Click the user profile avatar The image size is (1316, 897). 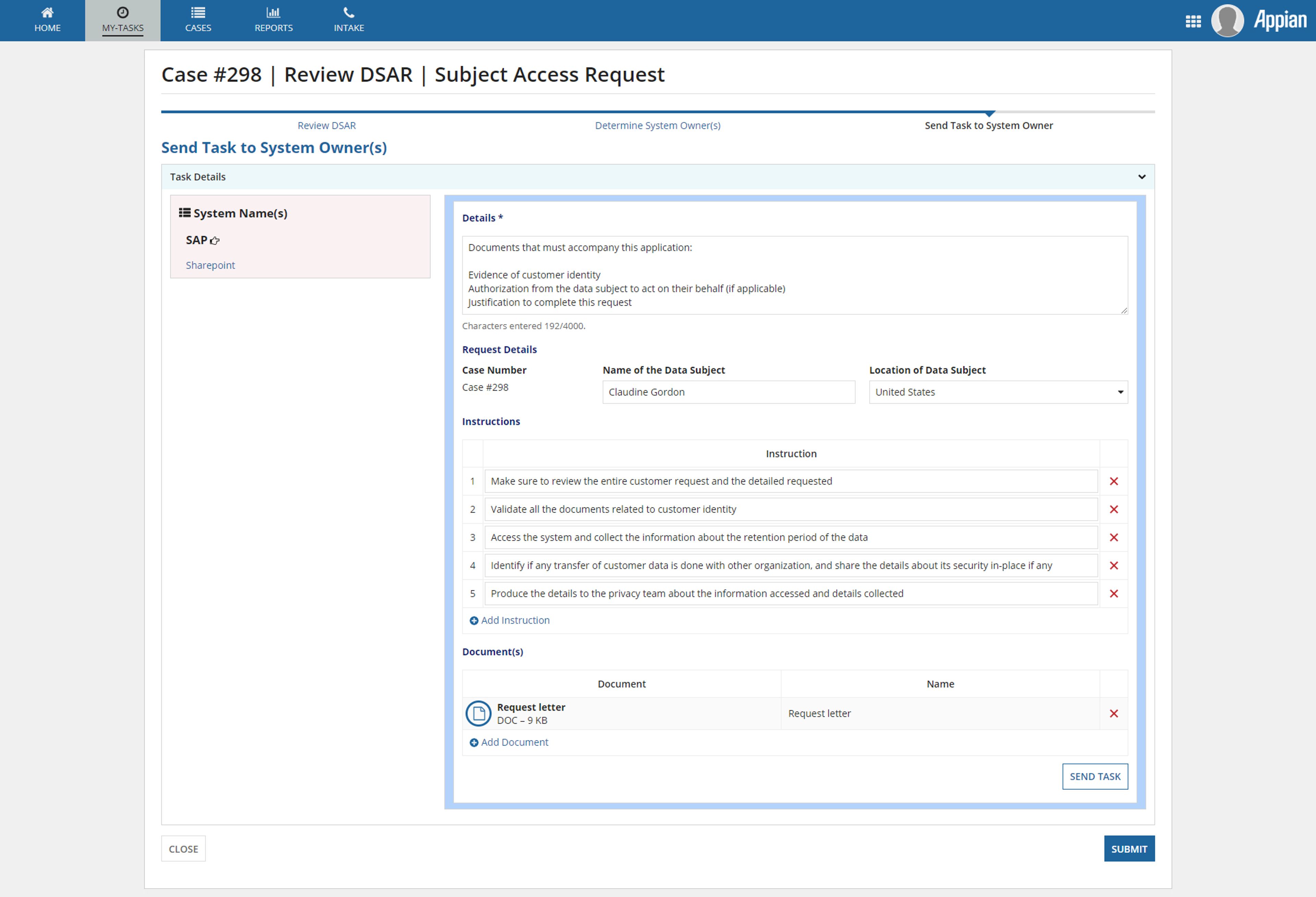tap(1227, 21)
